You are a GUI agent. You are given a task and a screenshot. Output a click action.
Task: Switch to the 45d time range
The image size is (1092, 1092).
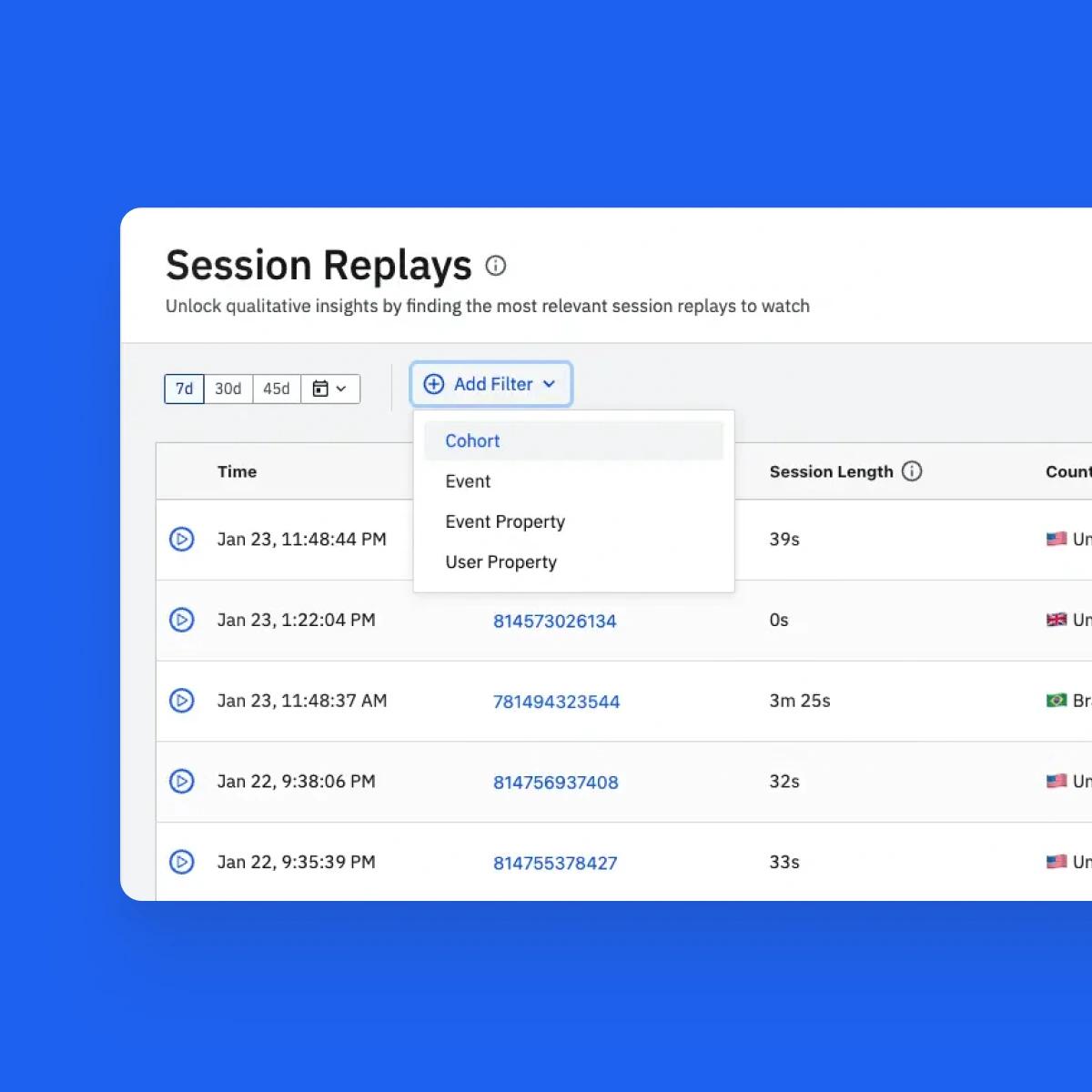tap(277, 389)
